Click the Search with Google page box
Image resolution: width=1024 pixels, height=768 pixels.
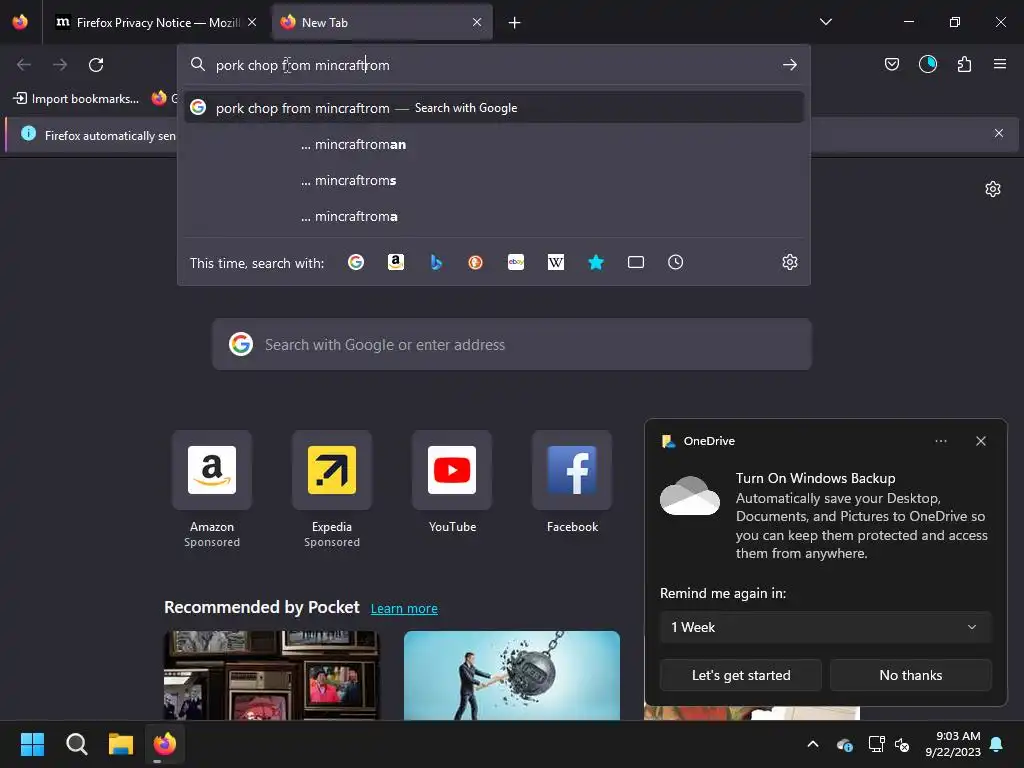pyautogui.click(x=512, y=344)
